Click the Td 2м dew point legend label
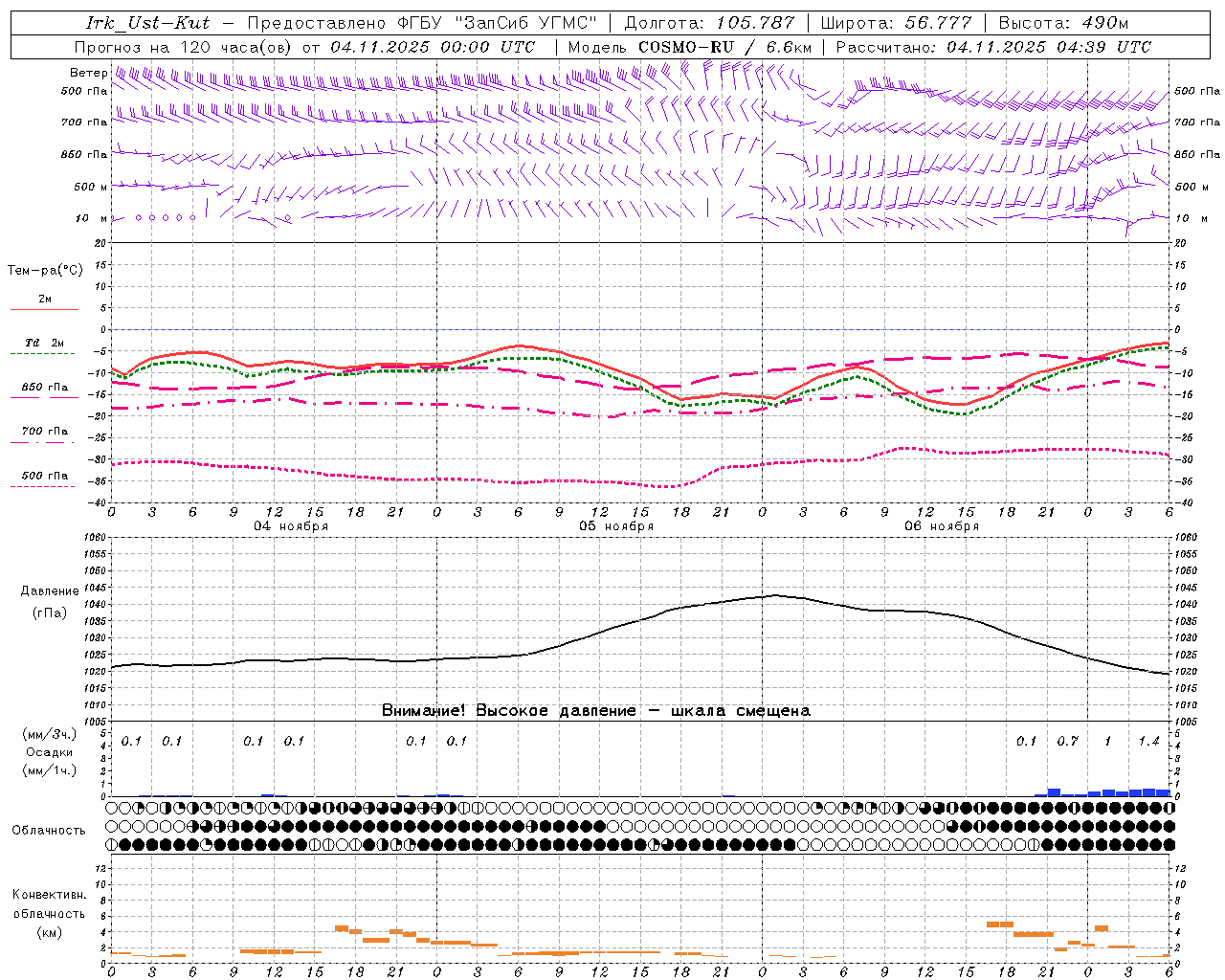The image size is (1225, 980). click(45, 343)
